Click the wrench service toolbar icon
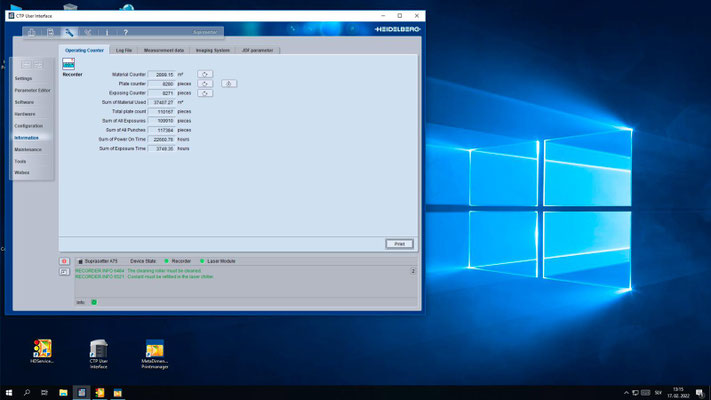Viewport: 711px width, 400px height. pos(70,33)
